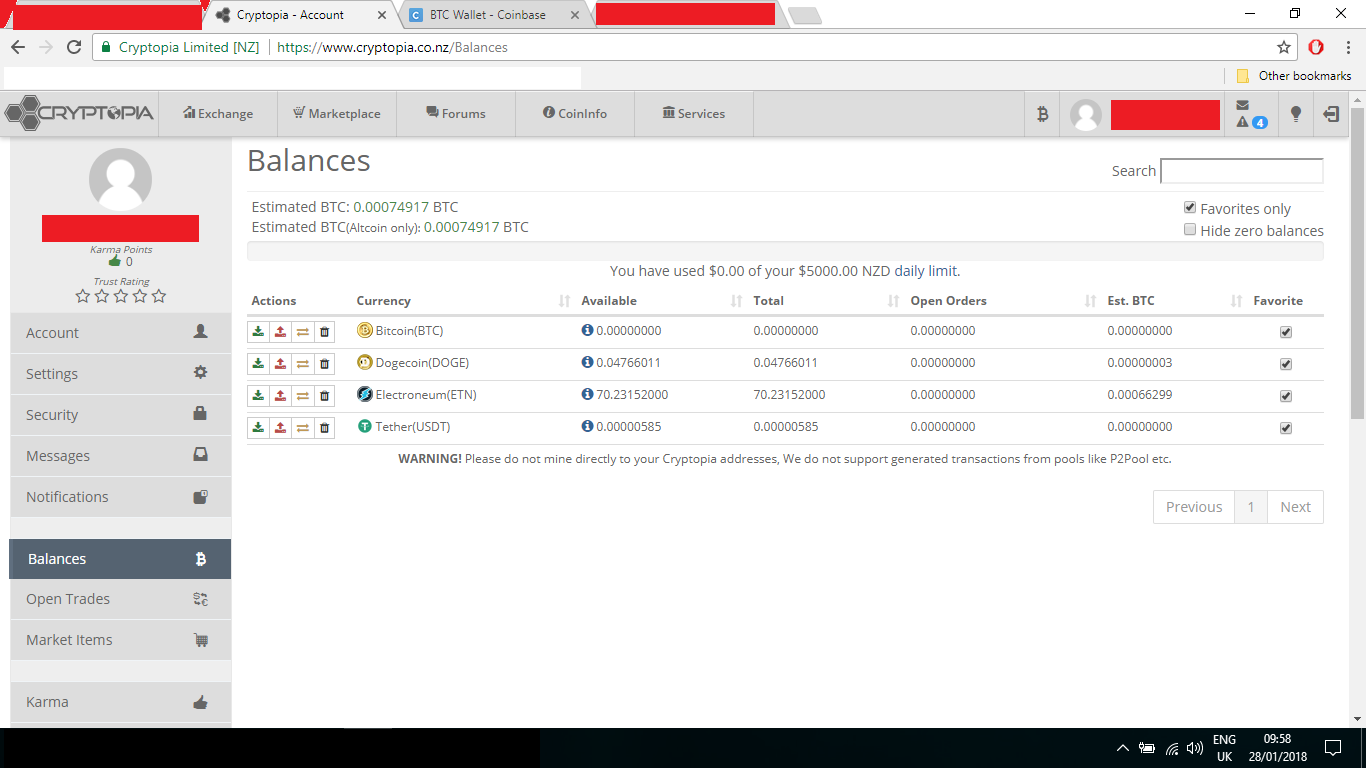1366x768 pixels.
Task: Uncheck the favorite box for Dogecoin(DOGE)
Action: (1286, 364)
